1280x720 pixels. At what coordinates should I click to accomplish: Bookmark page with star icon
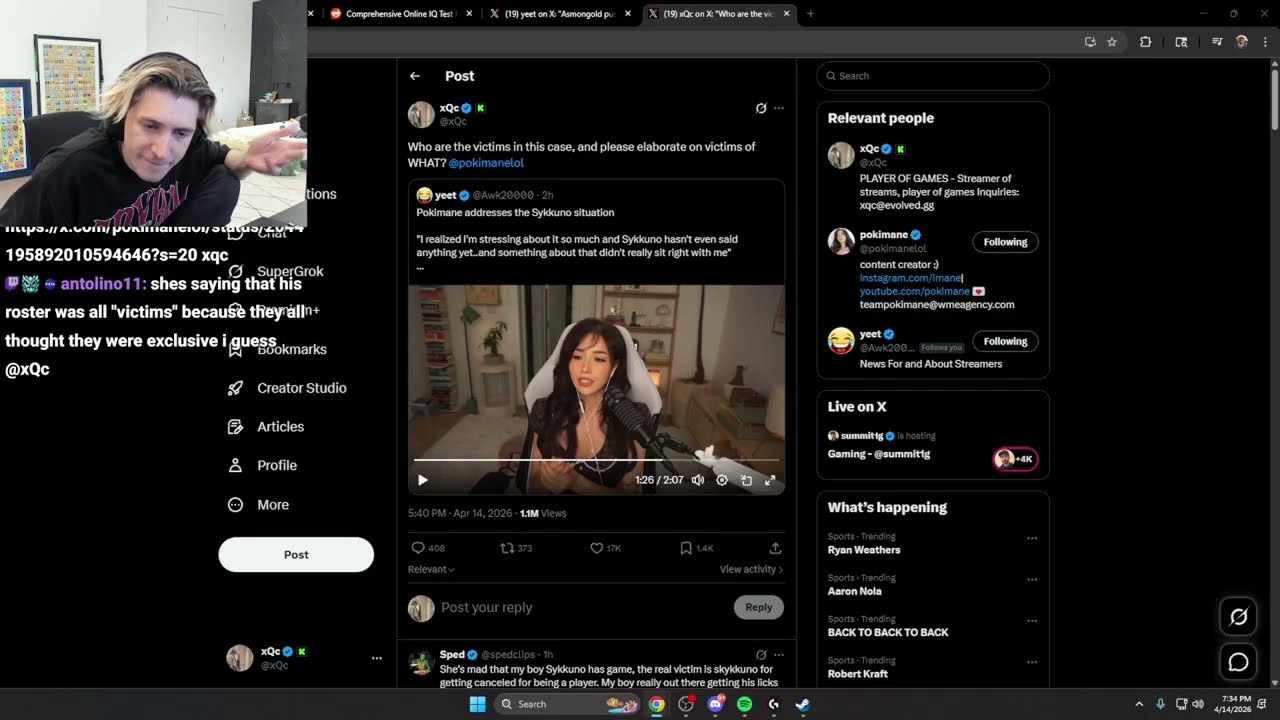[x=1112, y=42]
